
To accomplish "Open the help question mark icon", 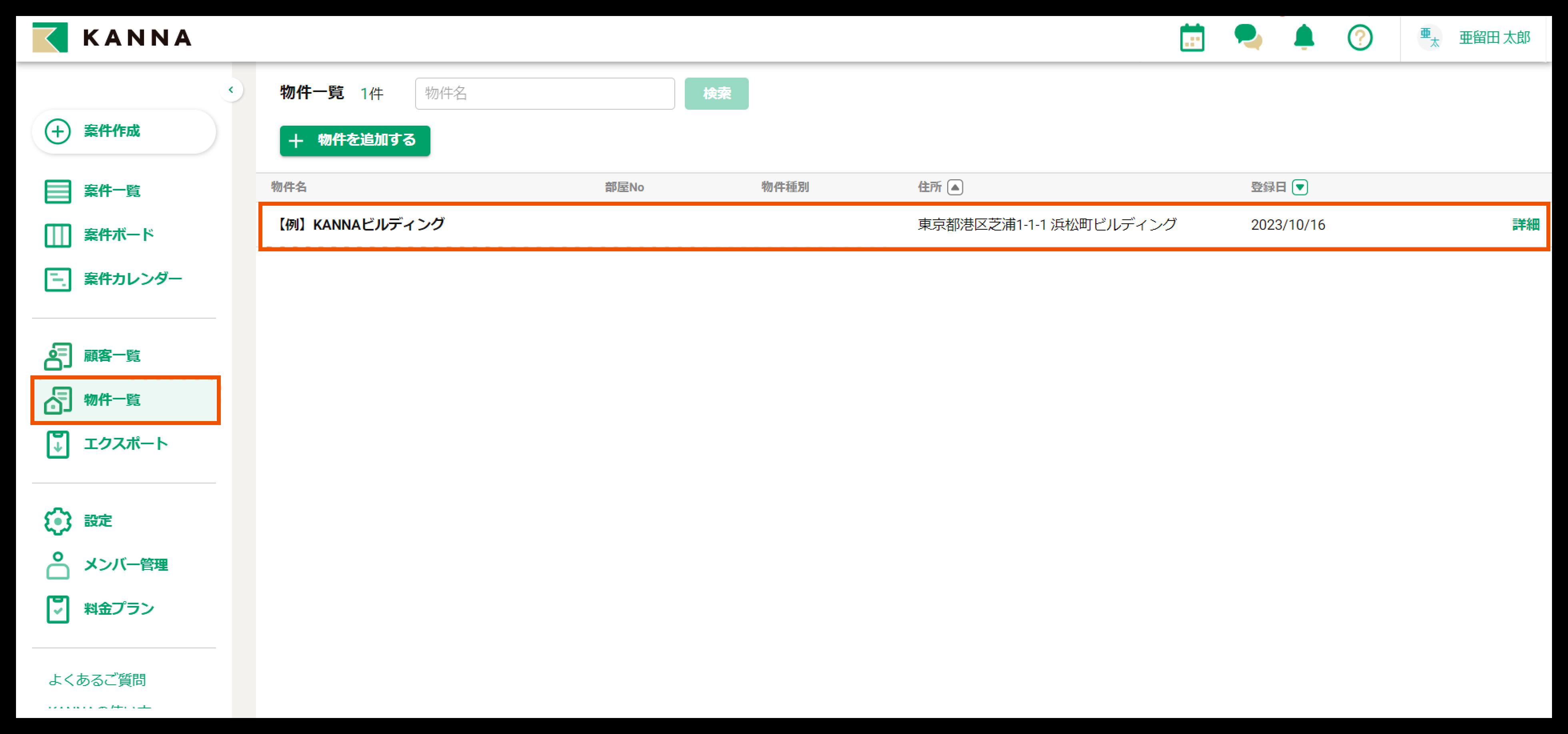I will [1359, 38].
